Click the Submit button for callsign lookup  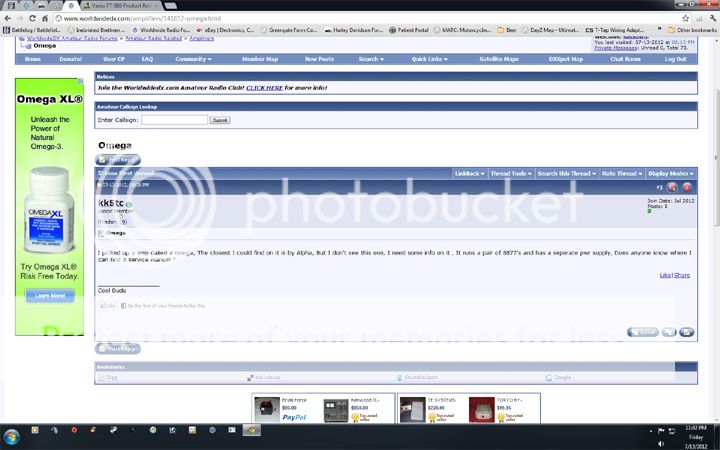pos(220,120)
